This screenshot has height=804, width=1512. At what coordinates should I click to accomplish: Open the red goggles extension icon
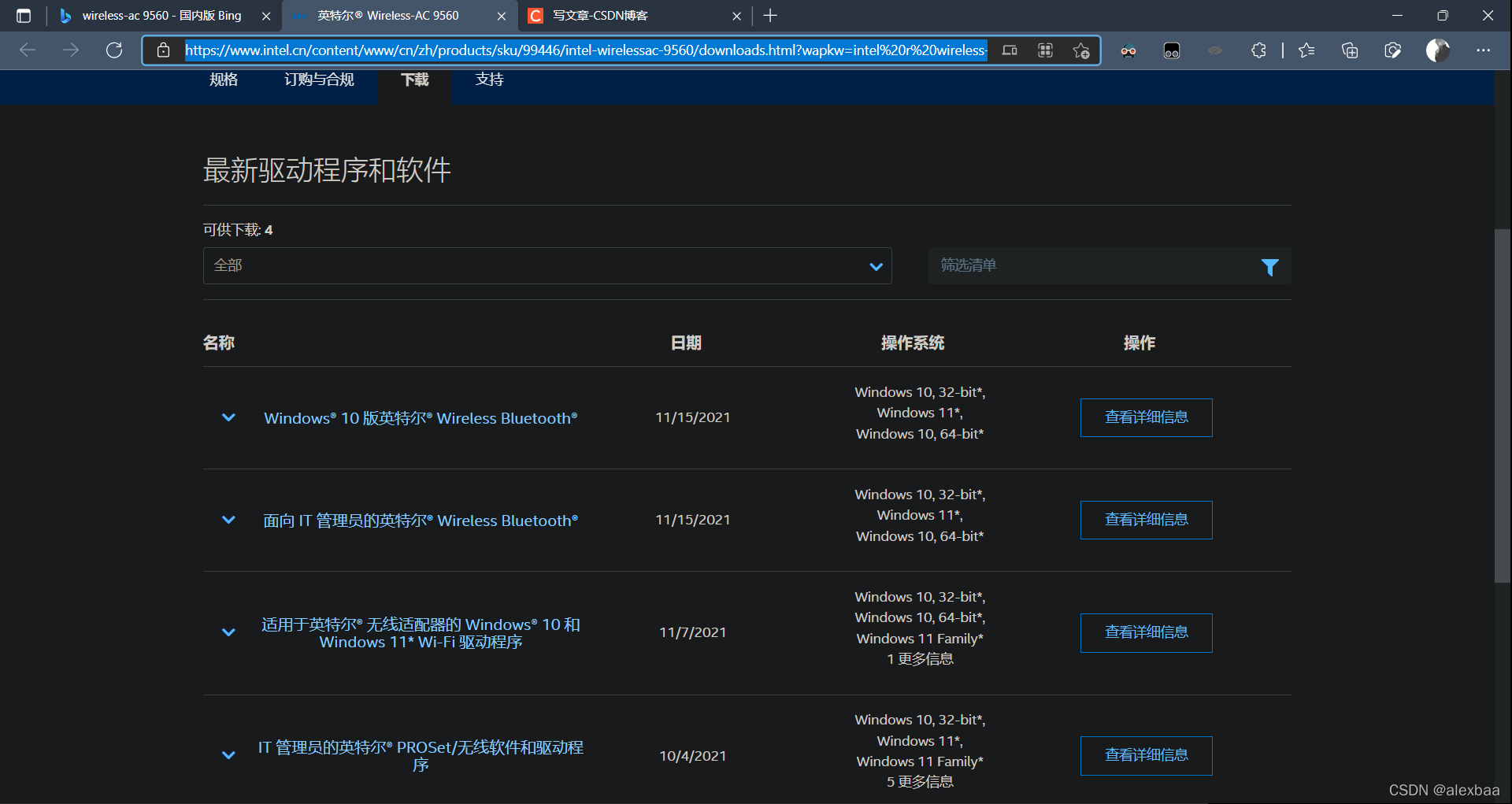(x=1128, y=50)
